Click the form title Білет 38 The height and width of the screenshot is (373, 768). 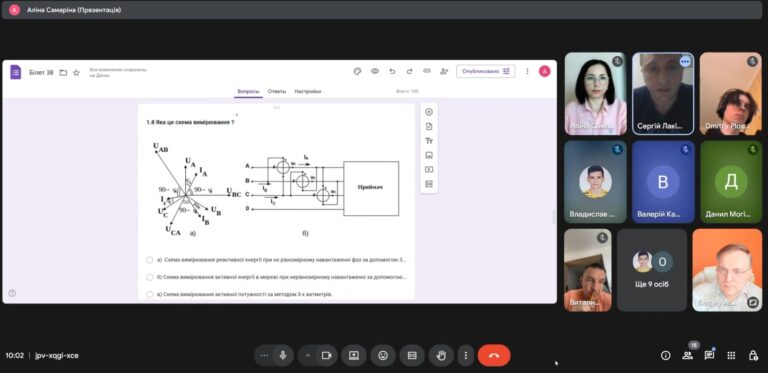tap(41, 72)
